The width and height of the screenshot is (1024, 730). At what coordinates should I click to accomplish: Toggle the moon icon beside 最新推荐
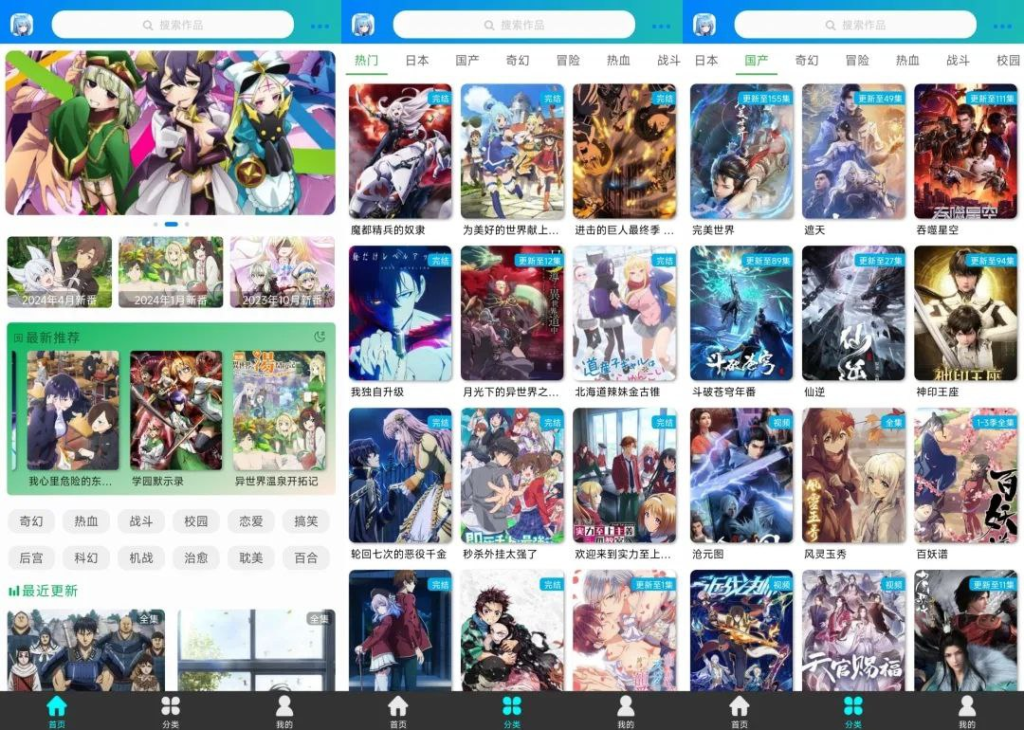(x=319, y=337)
